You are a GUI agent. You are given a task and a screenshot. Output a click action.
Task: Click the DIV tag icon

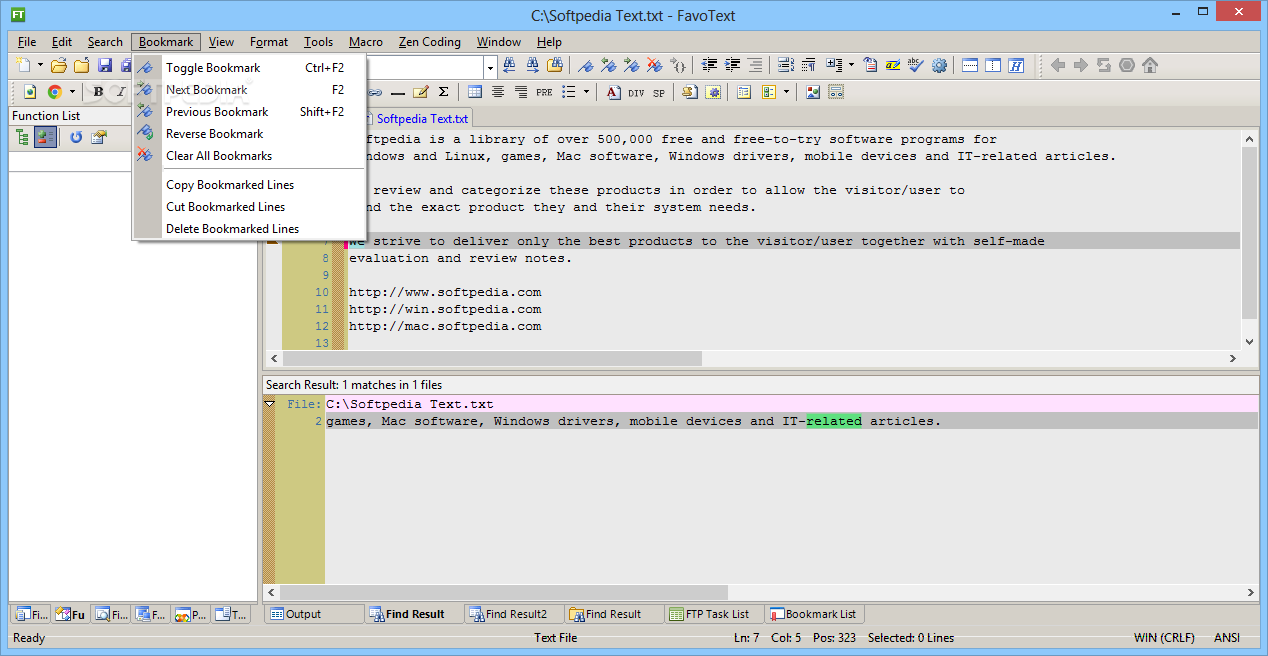point(636,92)
